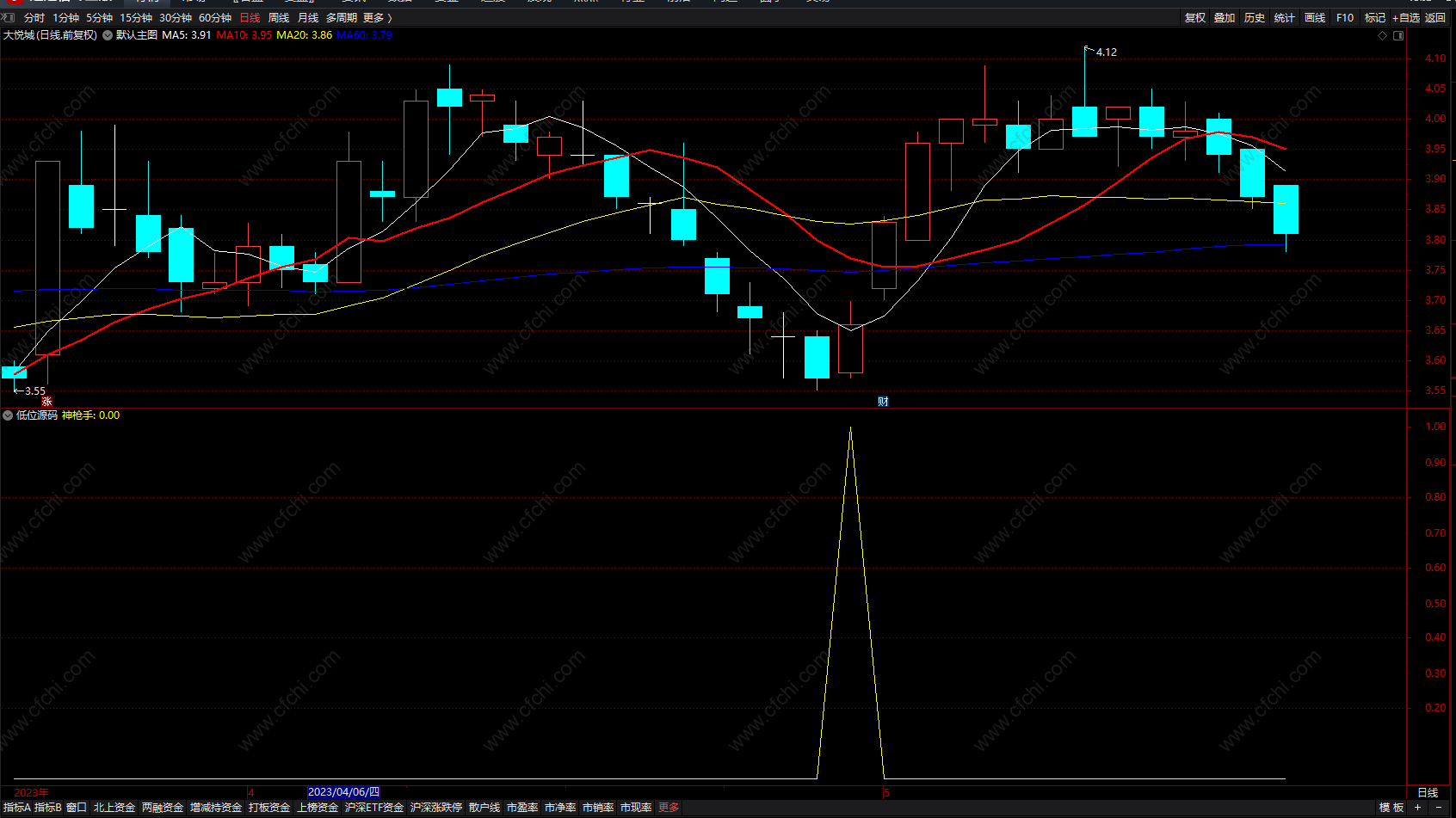Click the 返回 button

(x=1435, y=17)
